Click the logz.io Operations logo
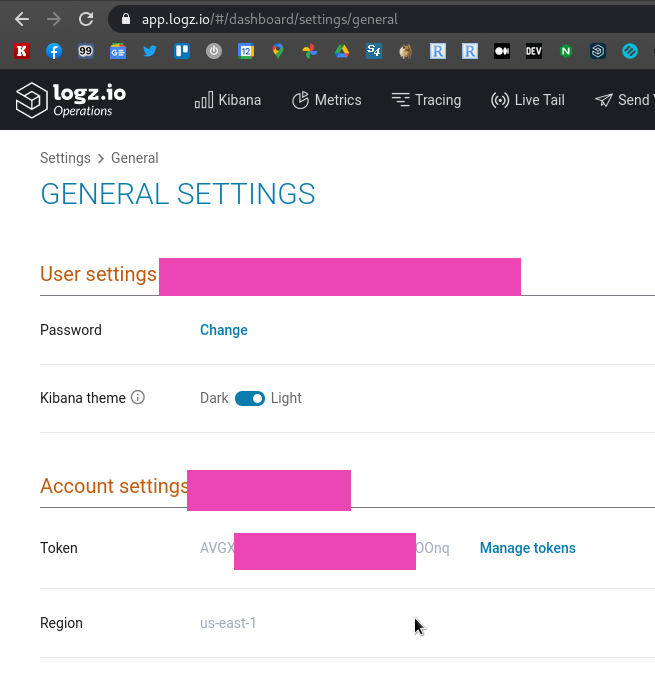This screenshot has width=655, height=677. [x=71, y=100]
